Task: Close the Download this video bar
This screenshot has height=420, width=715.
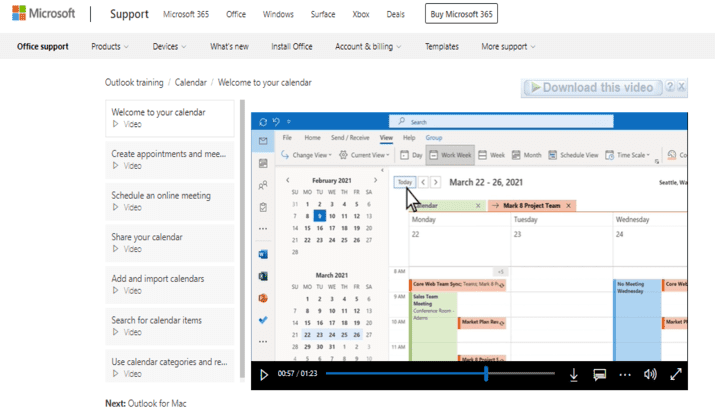Action: click(x=681, y=86)
